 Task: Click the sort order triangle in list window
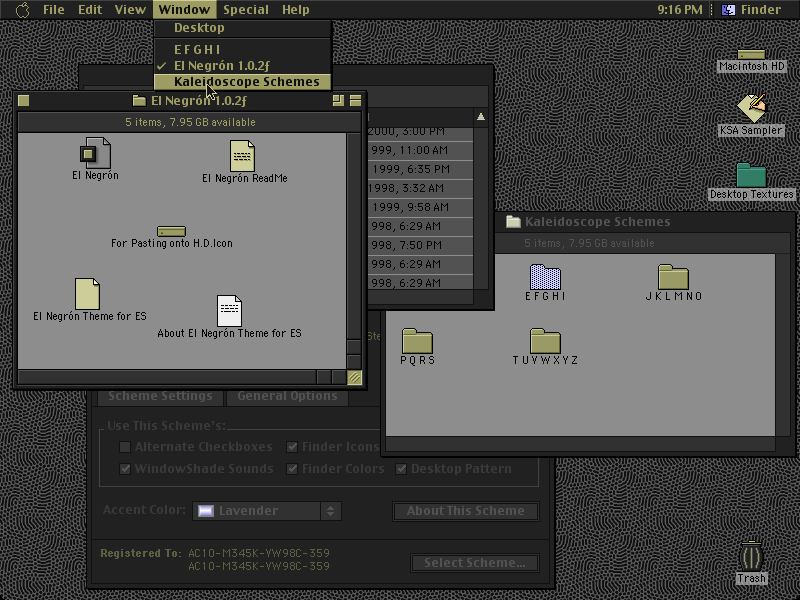(481, 117)
